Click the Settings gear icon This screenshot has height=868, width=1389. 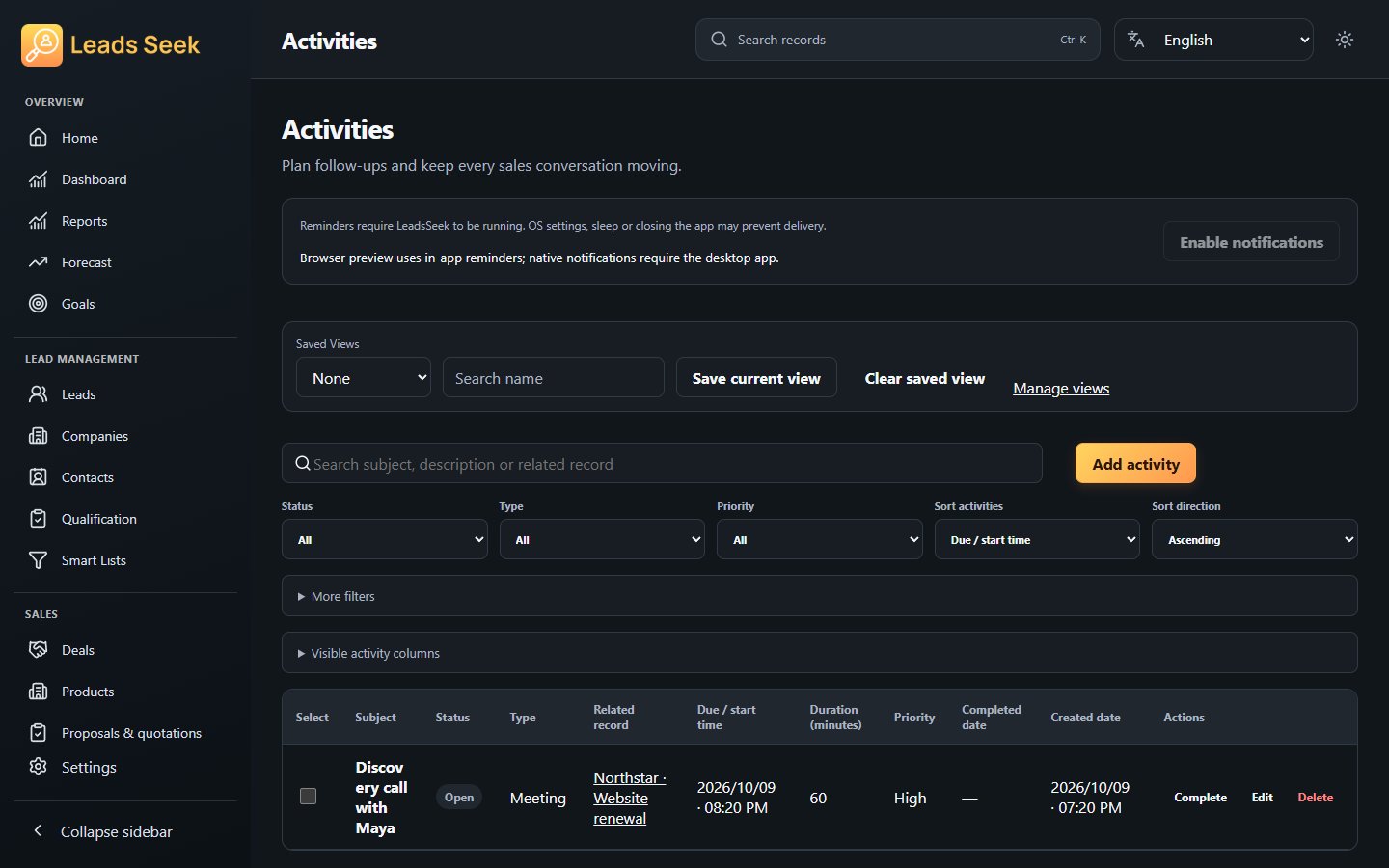pos(38,767)
